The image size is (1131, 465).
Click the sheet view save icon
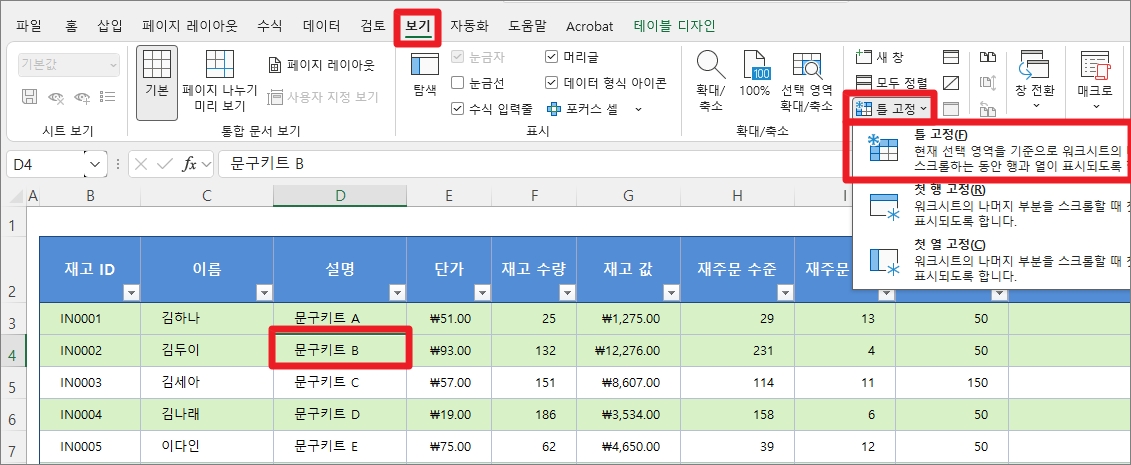30,97
